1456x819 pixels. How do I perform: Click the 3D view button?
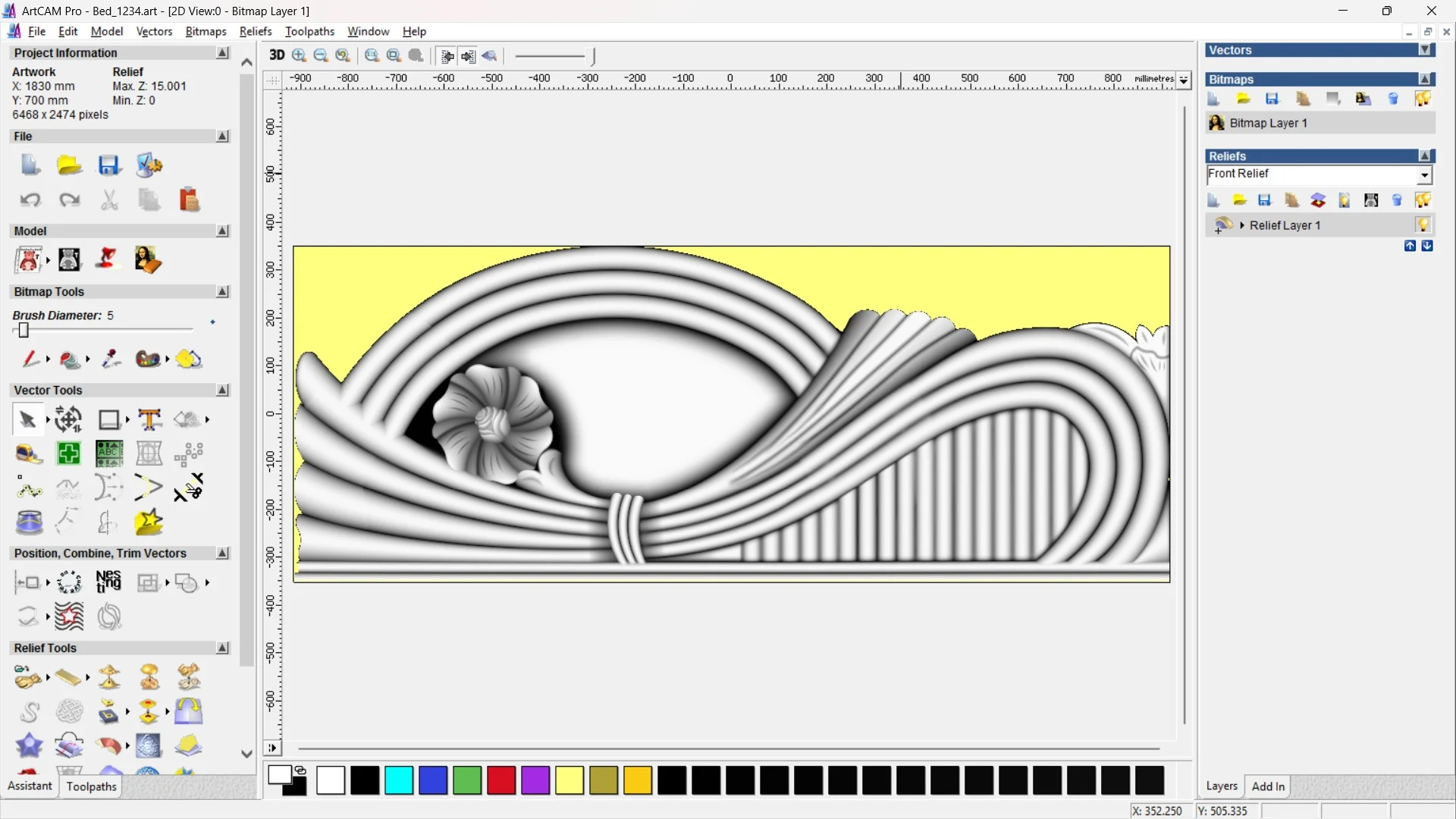coord(277,55)
